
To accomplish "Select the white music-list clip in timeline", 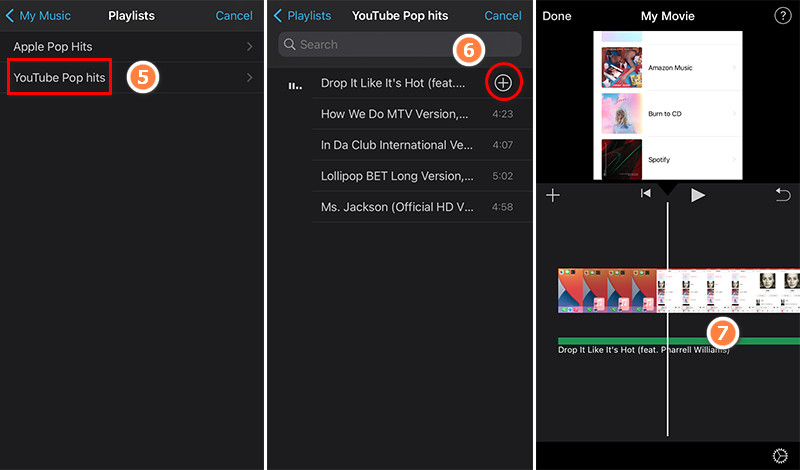I will [x=728, y=290].
